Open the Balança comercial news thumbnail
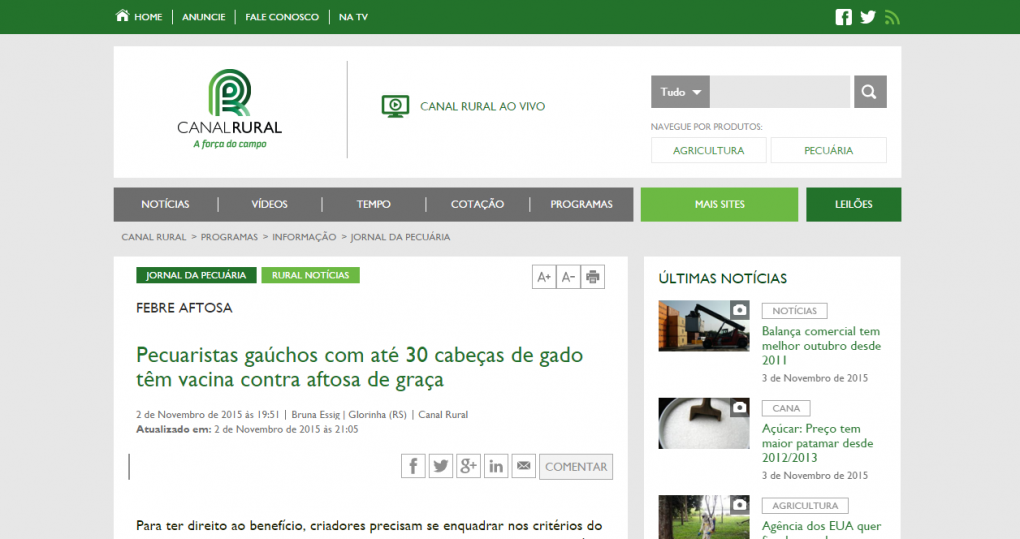The width and height of the screenshot is (1020, 539). pyautogui.click(x=704, y=326)
